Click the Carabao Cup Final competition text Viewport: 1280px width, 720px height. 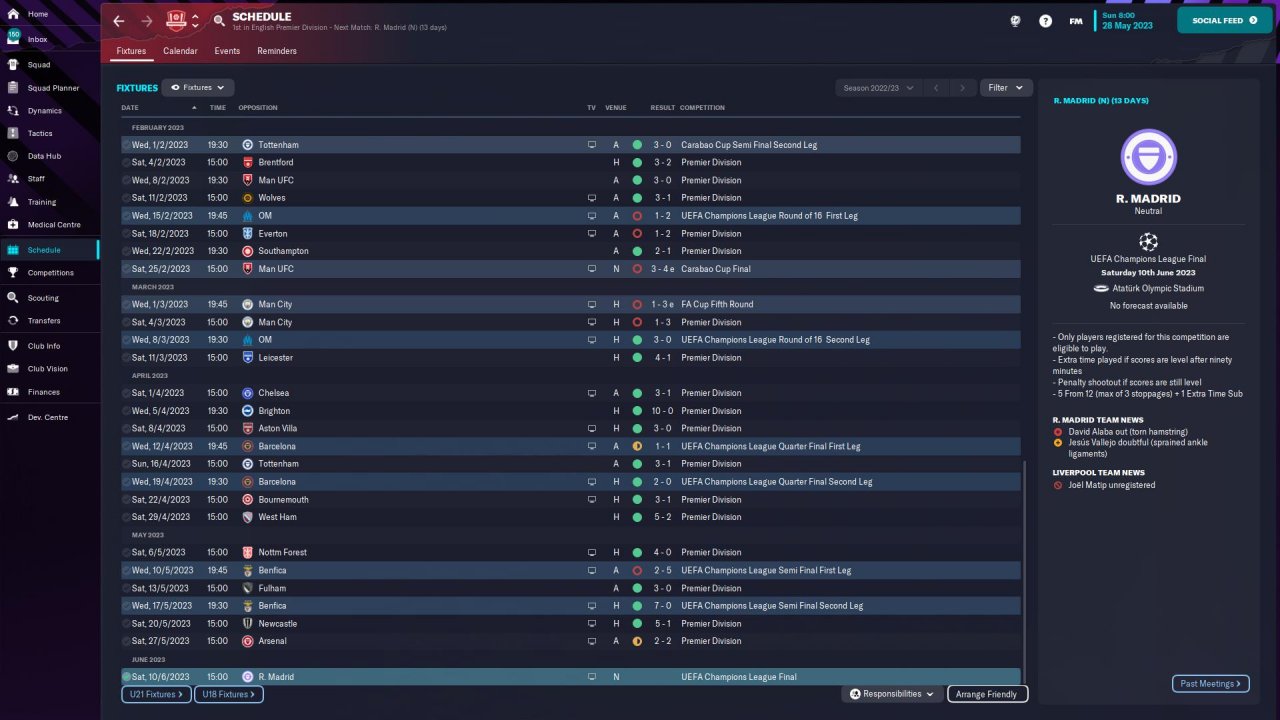coord(716,269)
